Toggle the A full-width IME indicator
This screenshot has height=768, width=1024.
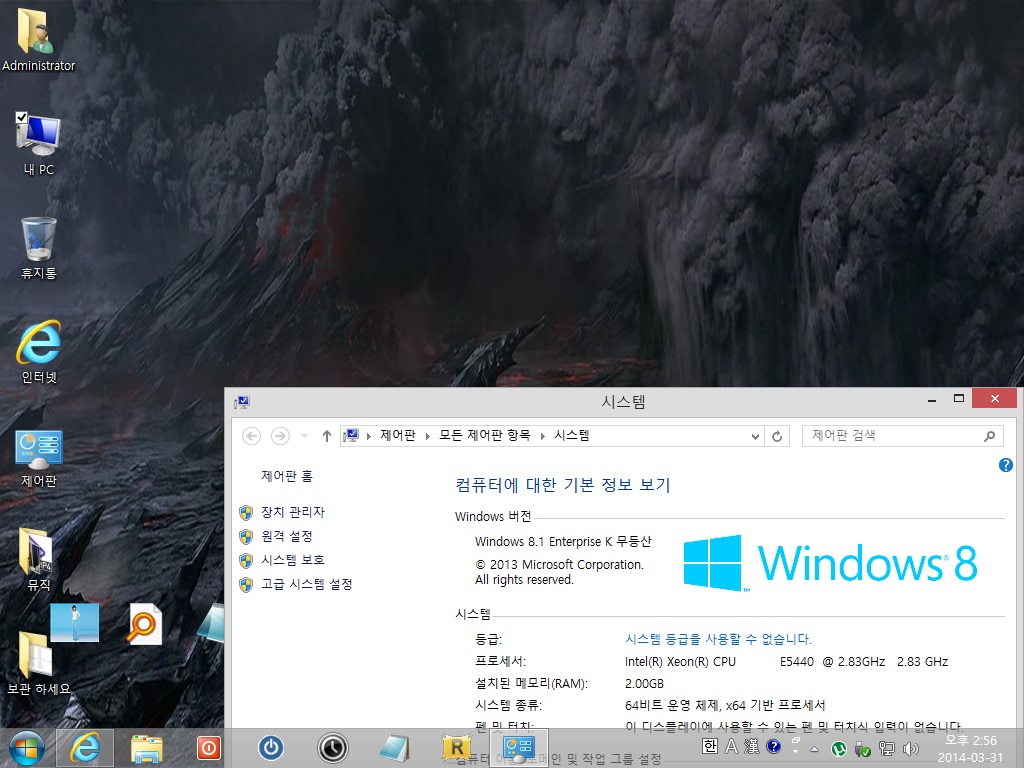(731, 746)
